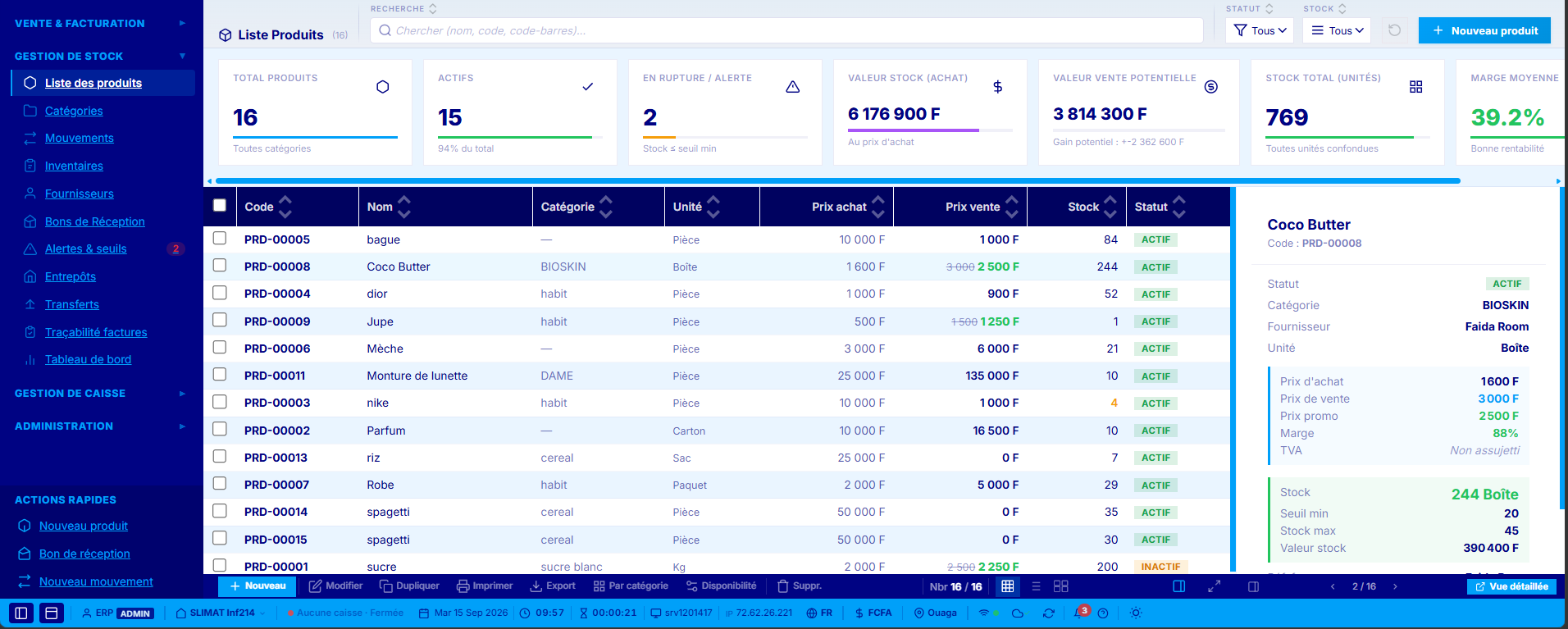Go to the next product with the right arrow
The image size is (1568, 629).
point(1395,586)
